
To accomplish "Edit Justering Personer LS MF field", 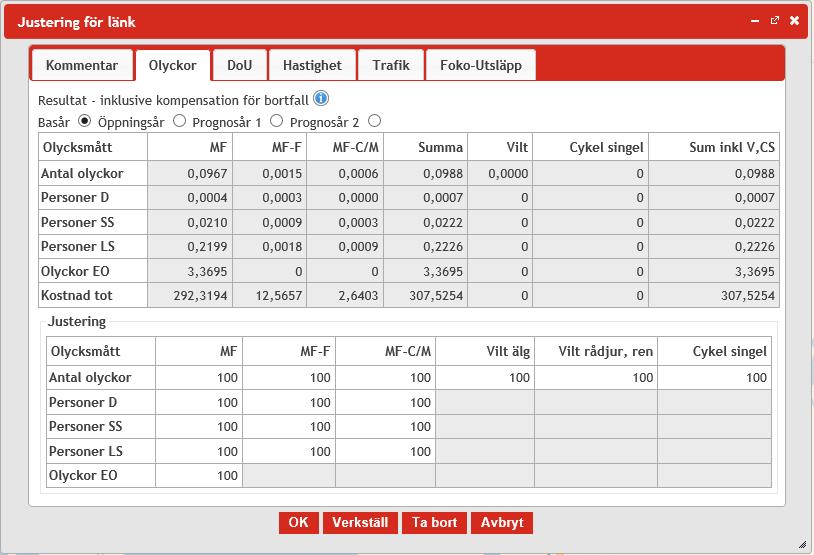I will (x=199, y=451).
